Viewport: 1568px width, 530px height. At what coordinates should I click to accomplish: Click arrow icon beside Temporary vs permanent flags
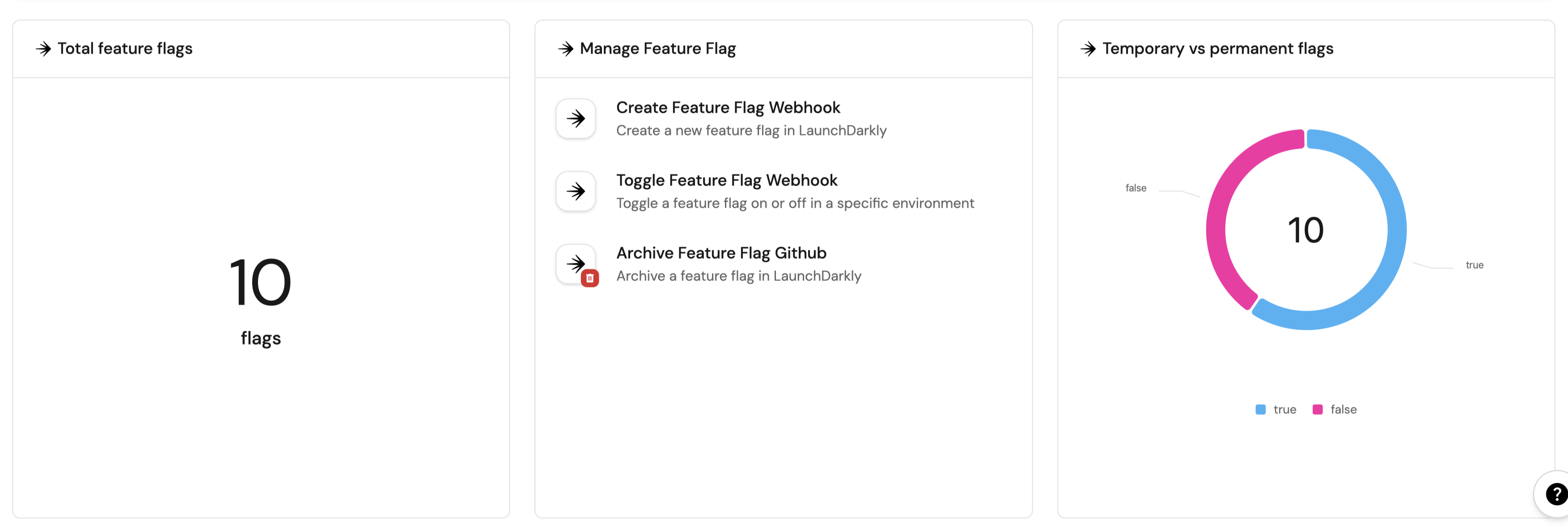pyautogui.click(x=1088, y=49)
